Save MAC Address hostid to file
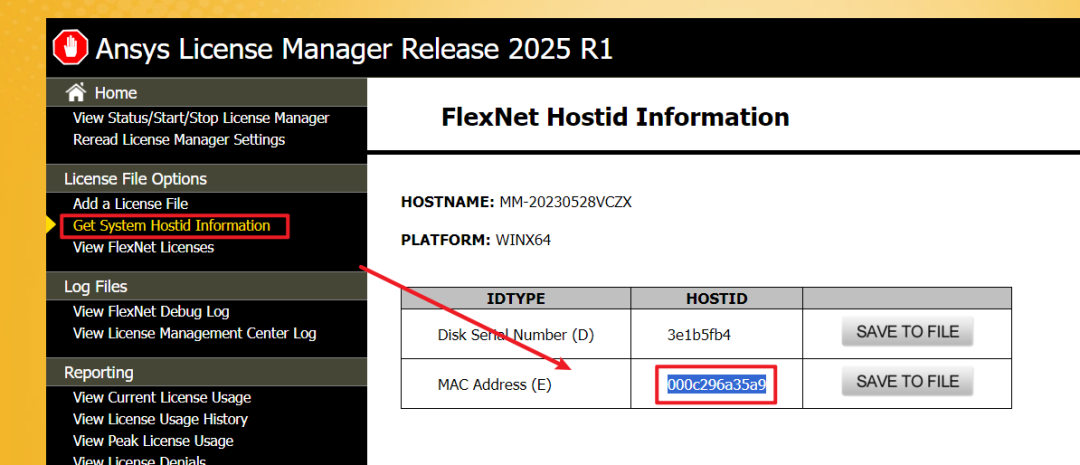Screen dimensions: 1080x465 click(x=907, y=381)
